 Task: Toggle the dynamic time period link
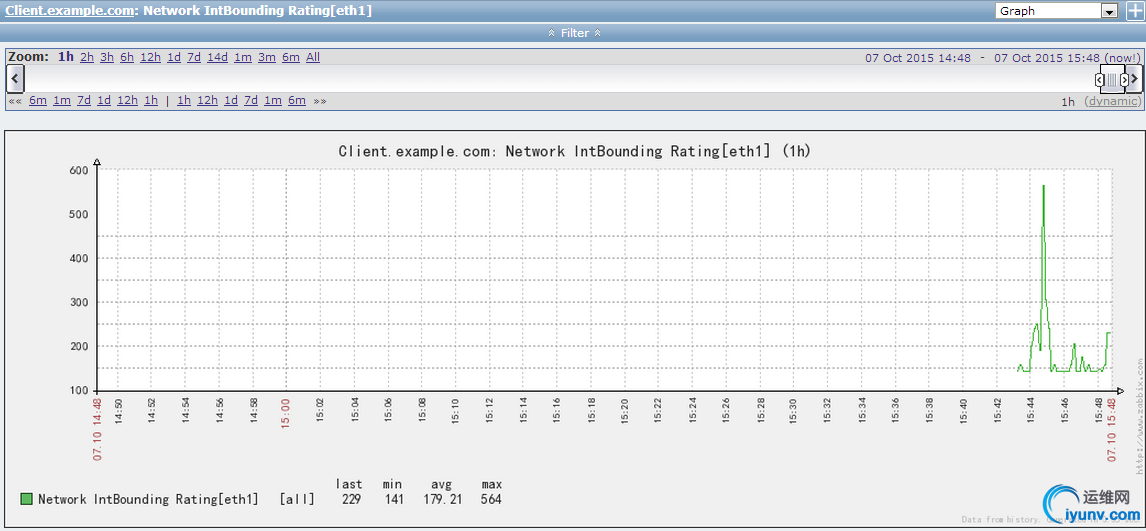1112,102
